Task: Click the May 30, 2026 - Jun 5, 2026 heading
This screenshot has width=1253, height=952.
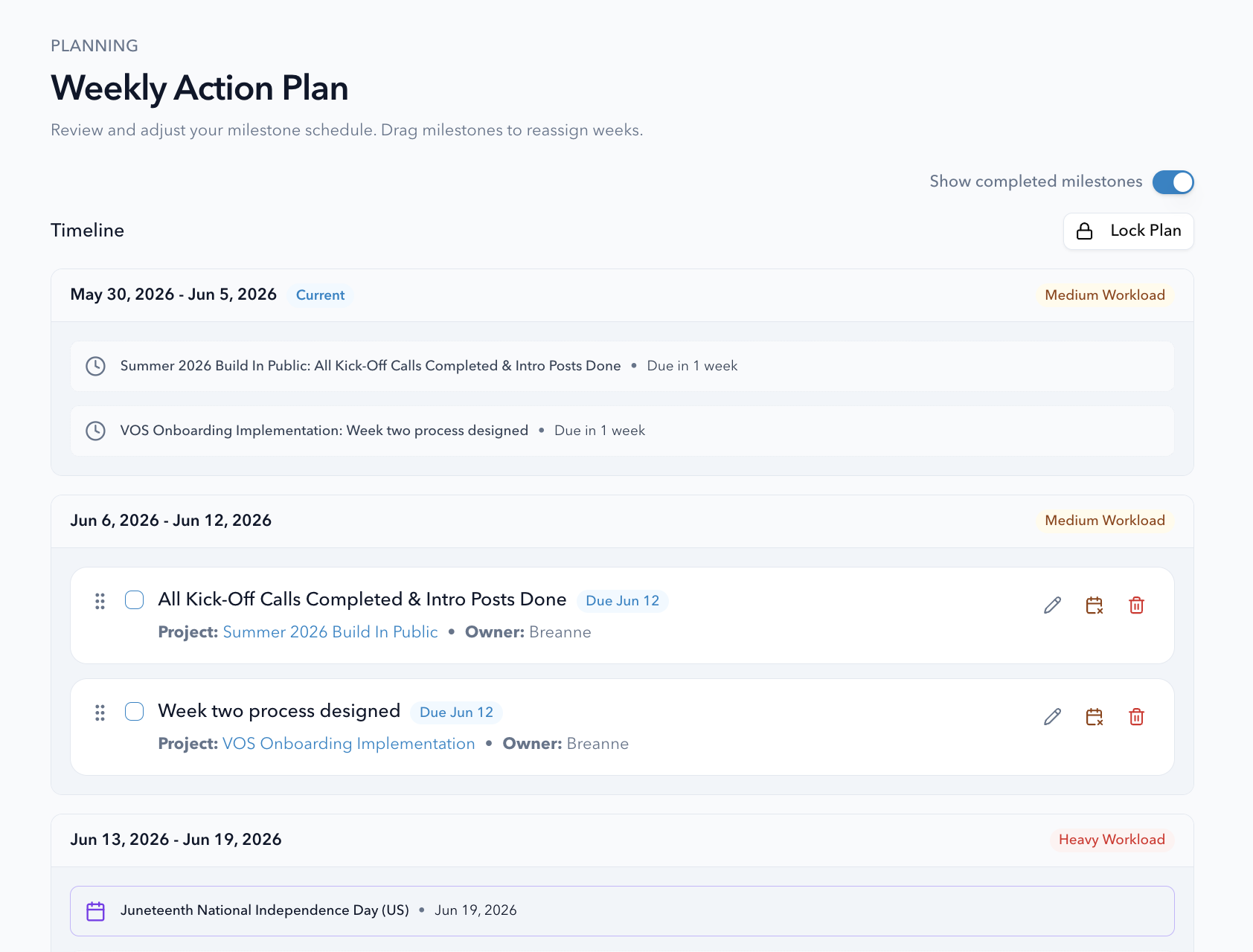Action: pos(173,295)
